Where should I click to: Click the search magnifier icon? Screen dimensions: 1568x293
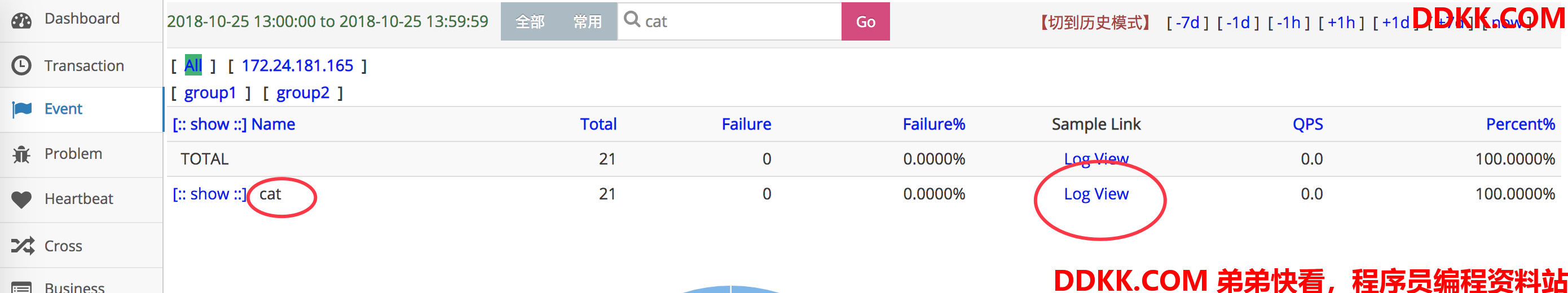632,20
